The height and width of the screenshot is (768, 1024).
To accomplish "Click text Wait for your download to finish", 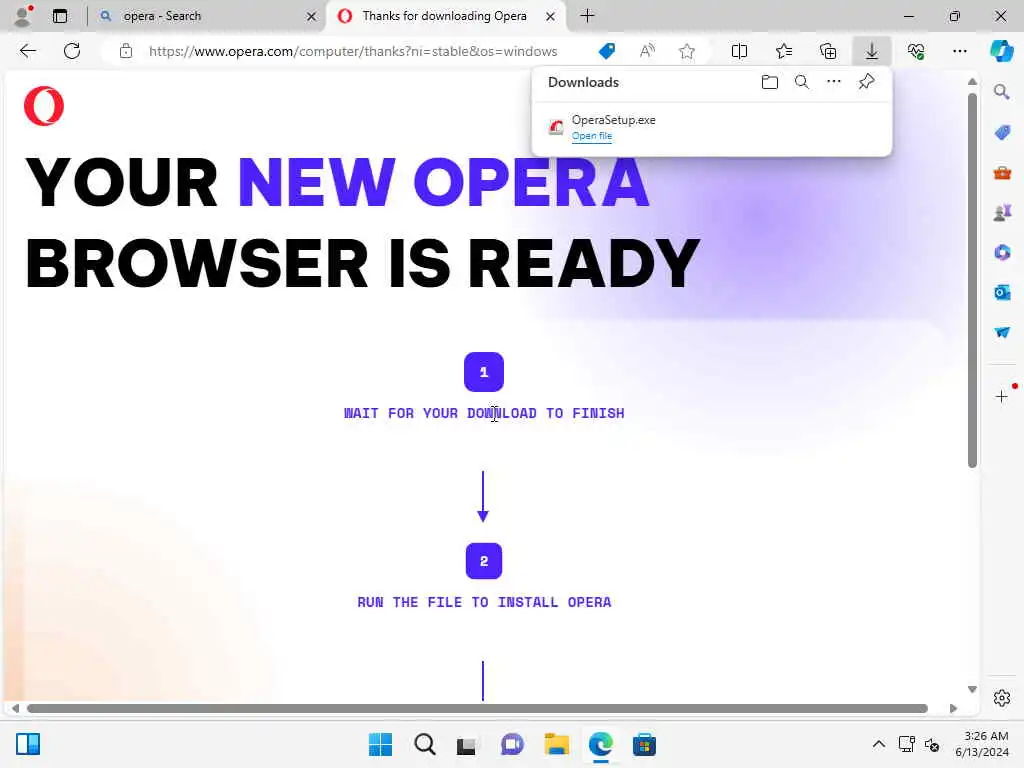I will pos(484,413).
